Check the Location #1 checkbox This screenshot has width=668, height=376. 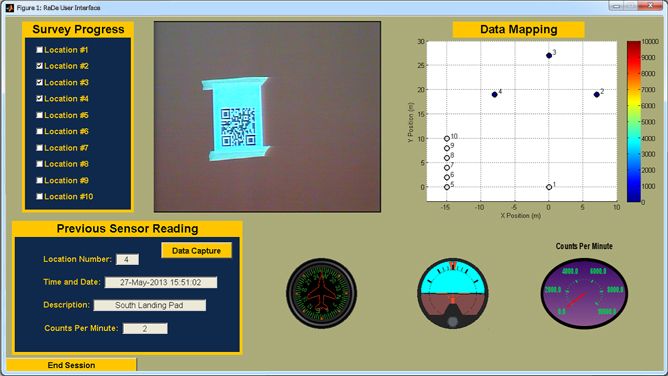coord(40,50)
